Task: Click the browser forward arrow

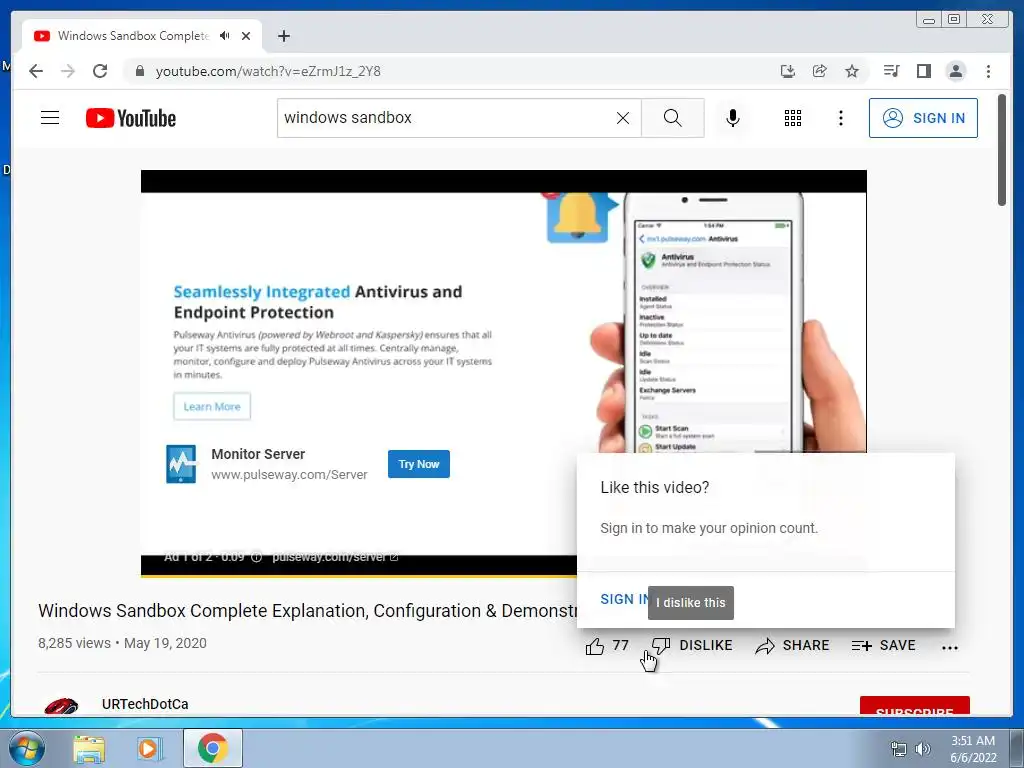Action: (68, 71)
